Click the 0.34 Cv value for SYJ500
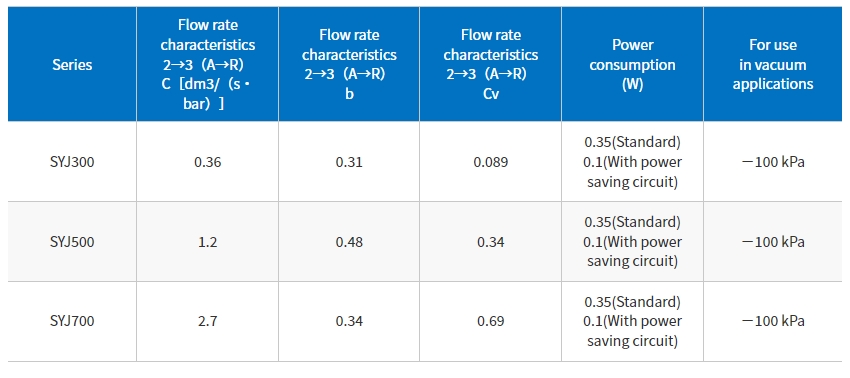The image size is (850, 378). click(x=491, y=241)
